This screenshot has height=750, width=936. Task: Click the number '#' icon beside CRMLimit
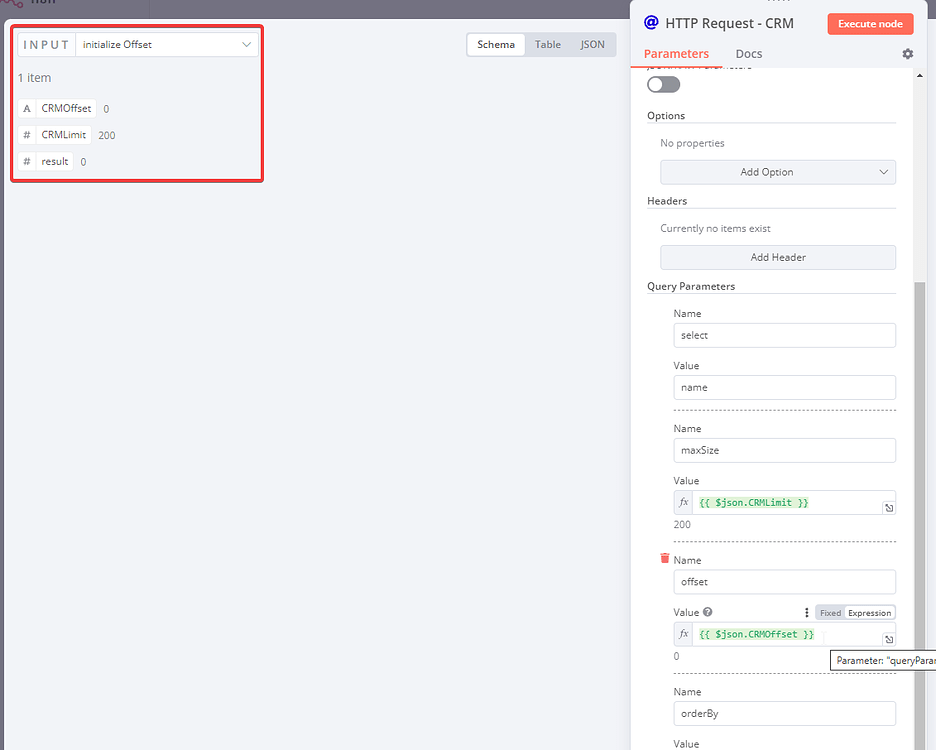26,134
